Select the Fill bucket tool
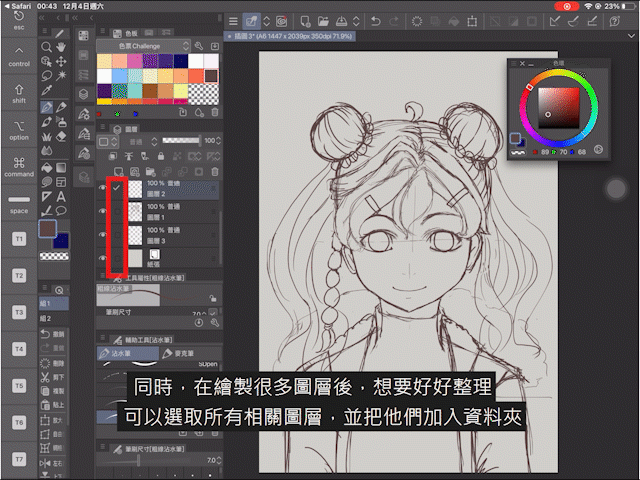This screenshot has height=480, width=640. pos(47,167)
